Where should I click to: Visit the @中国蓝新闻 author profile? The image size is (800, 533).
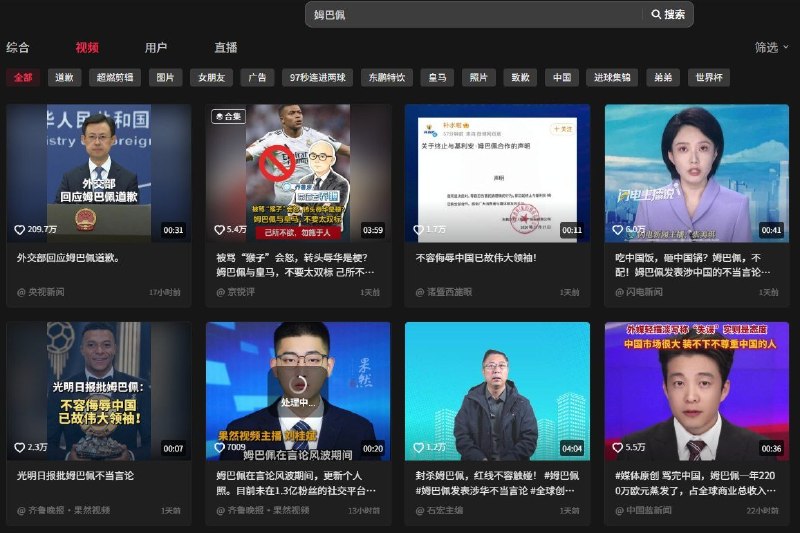[643, 511]
